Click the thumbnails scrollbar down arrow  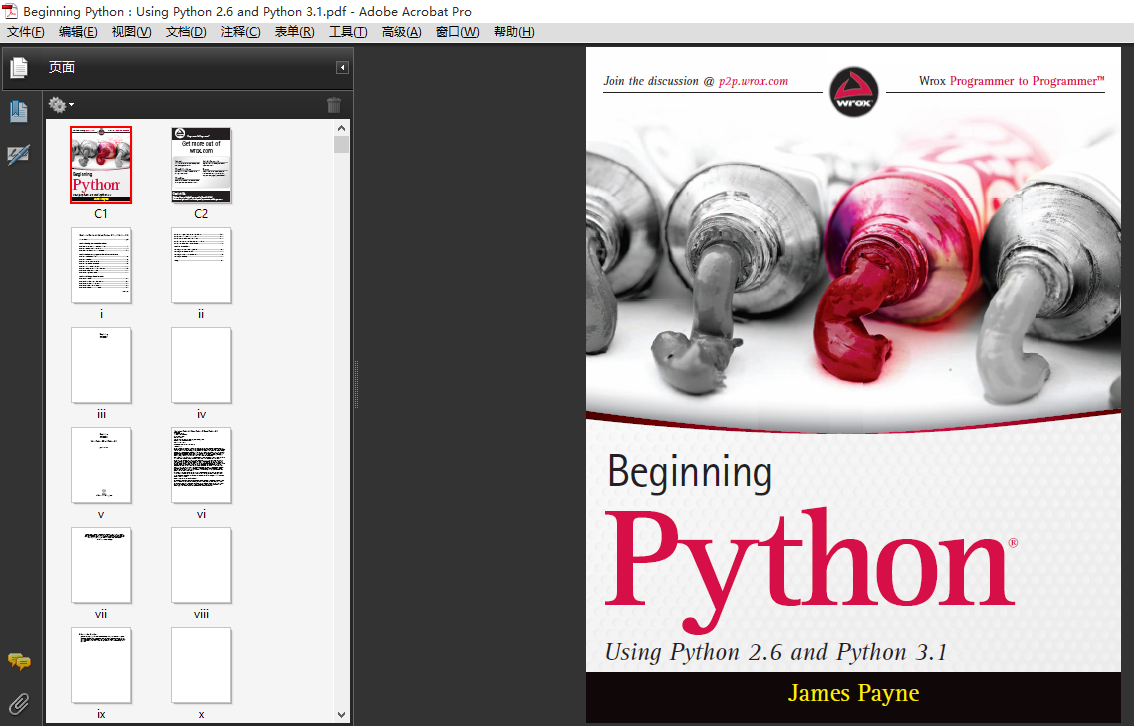point(341,715)
